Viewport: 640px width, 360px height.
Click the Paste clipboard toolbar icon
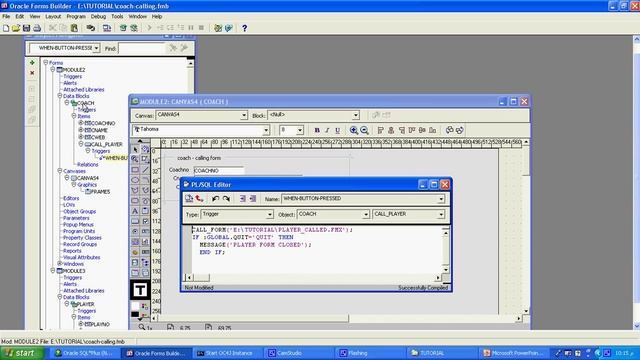(74, 28)
